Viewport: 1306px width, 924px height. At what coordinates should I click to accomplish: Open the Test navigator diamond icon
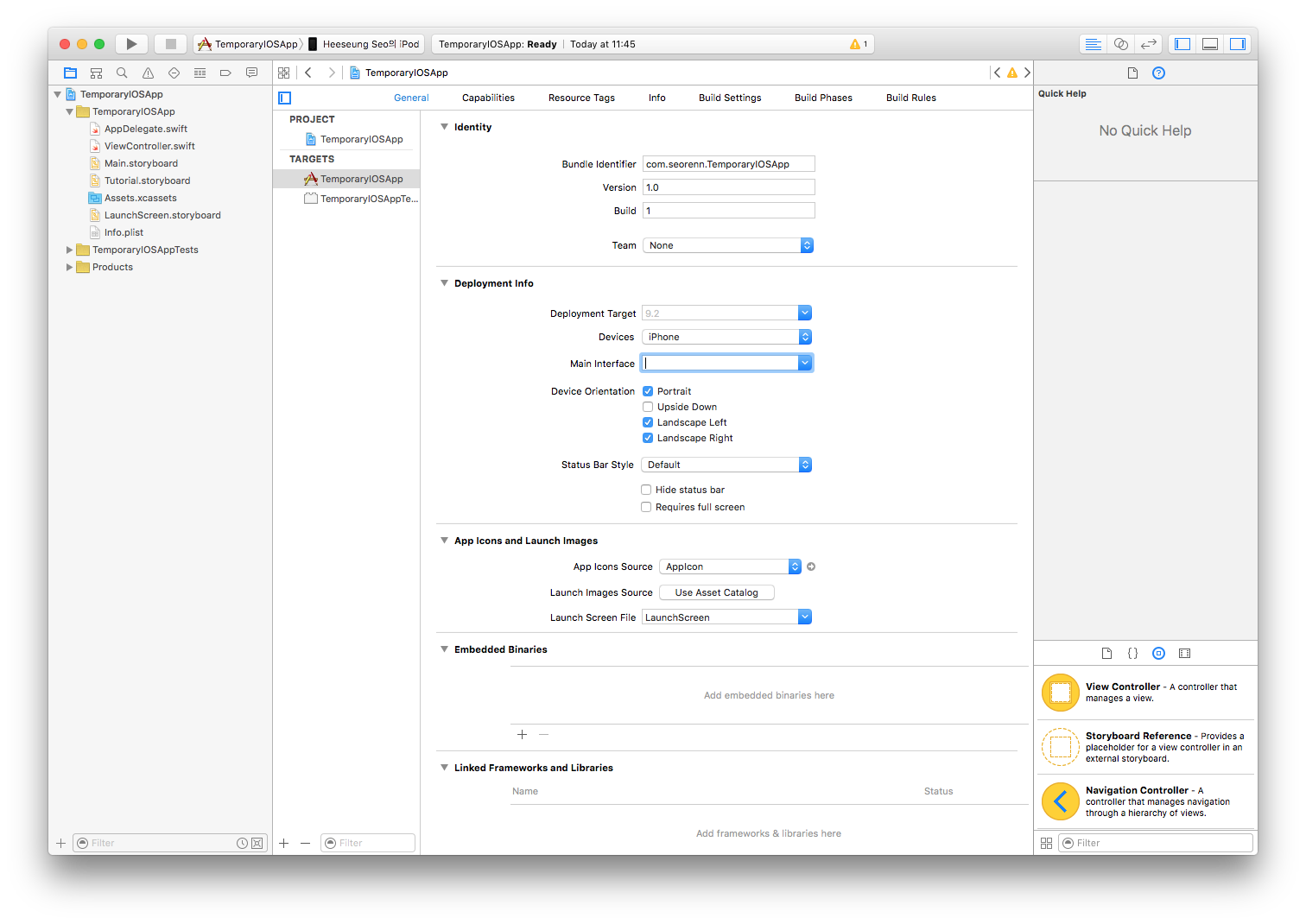coord(174,73)
